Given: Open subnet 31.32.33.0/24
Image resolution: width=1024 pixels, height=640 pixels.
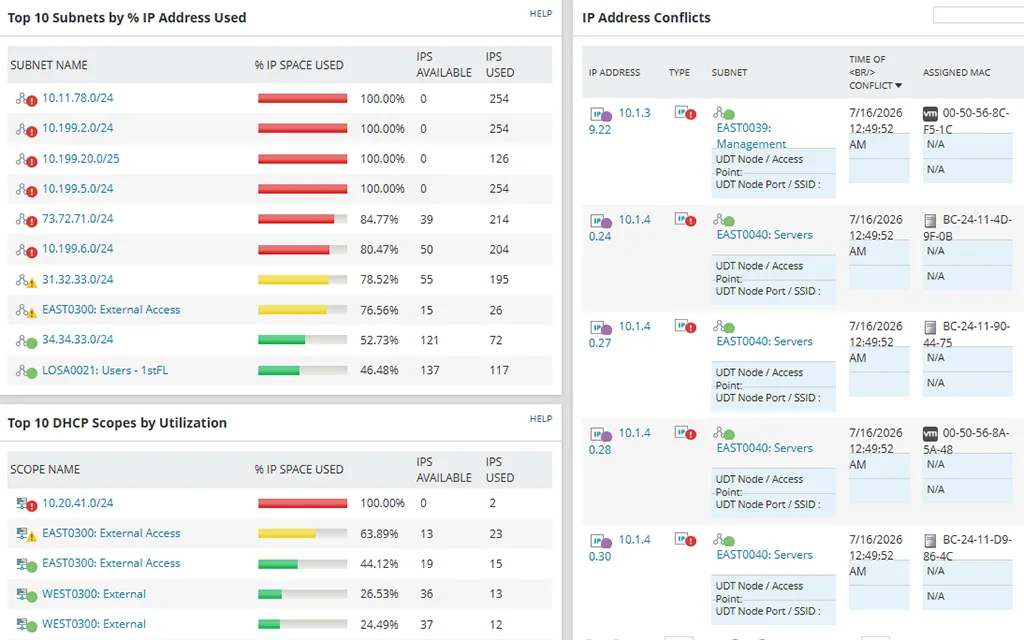Looking at the screenshot, I should point(78,280).
